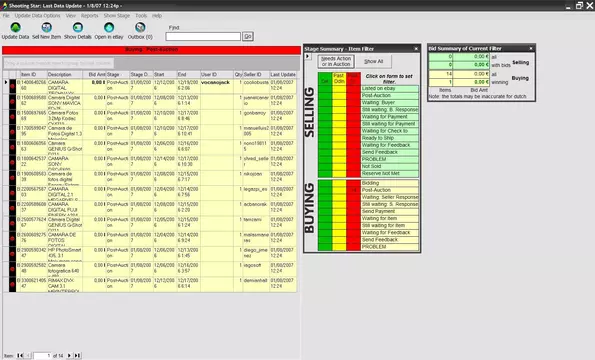The height and width of the screenshot is (360, 595).
Task: Select the red Past Due cell for Buying Post-Auction
Action: [x=353, y=190]
